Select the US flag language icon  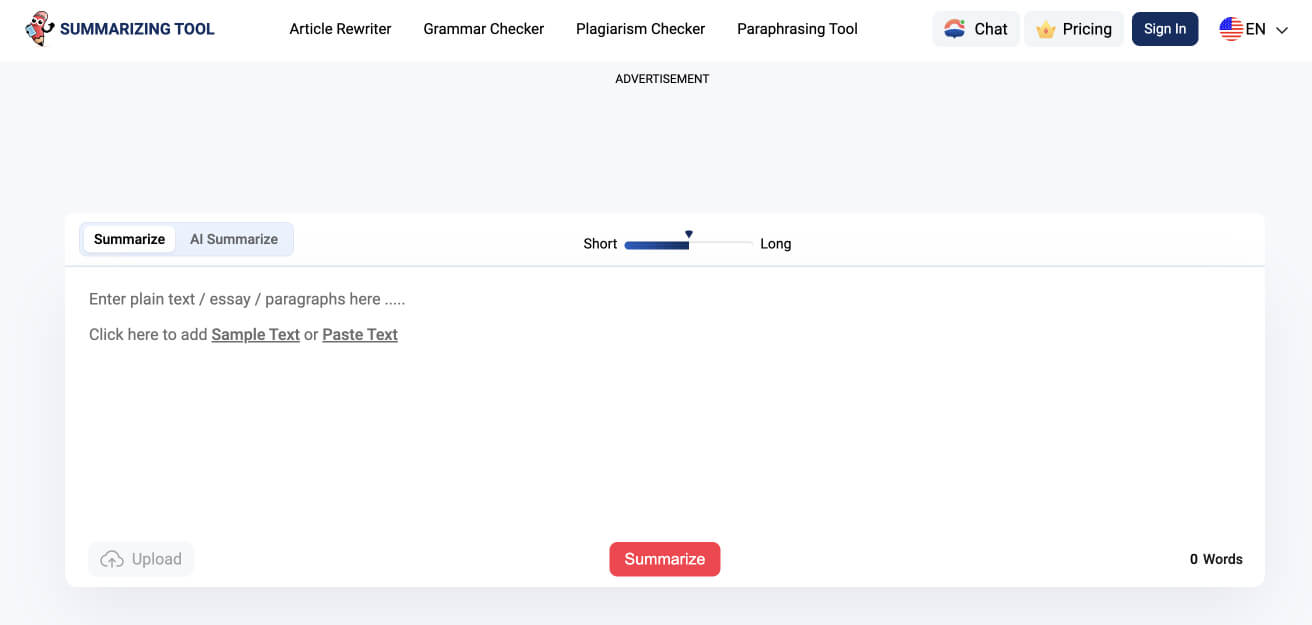[1231, 28]
